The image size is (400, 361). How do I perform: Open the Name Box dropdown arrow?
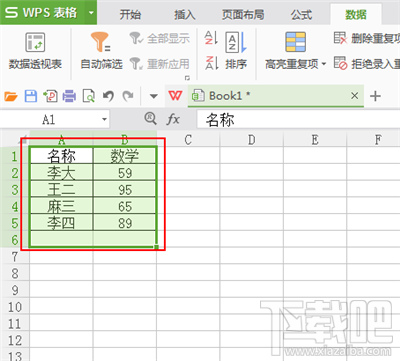(104, 119)
